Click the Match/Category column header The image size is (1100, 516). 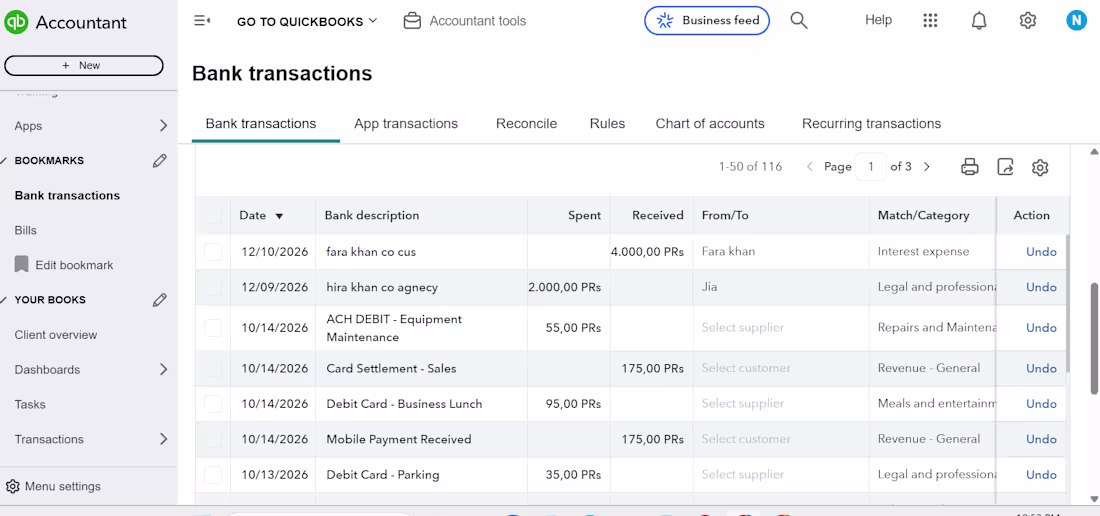click(x=923, y=215)
